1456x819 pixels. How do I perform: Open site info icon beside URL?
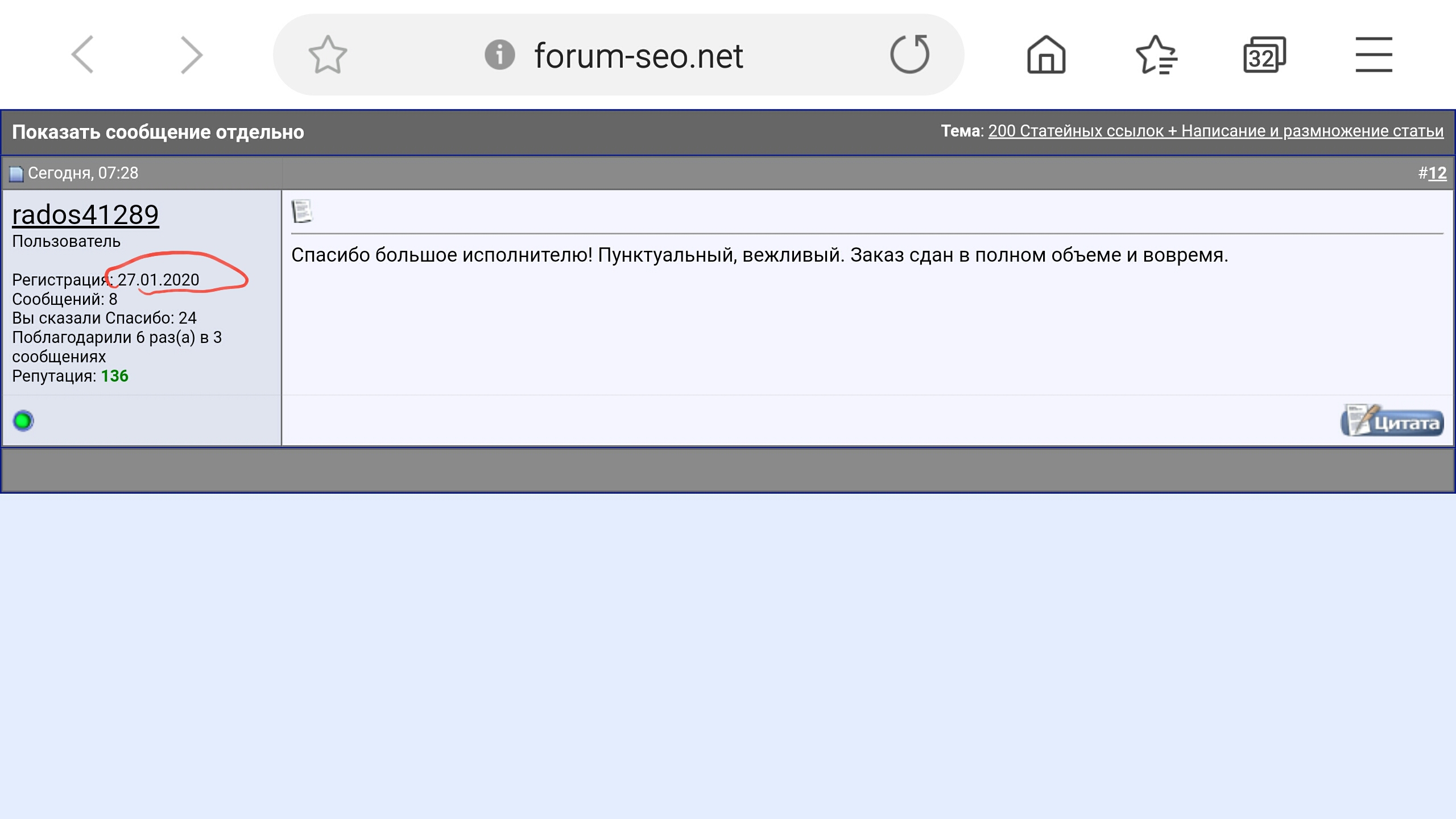coord(499,55)
